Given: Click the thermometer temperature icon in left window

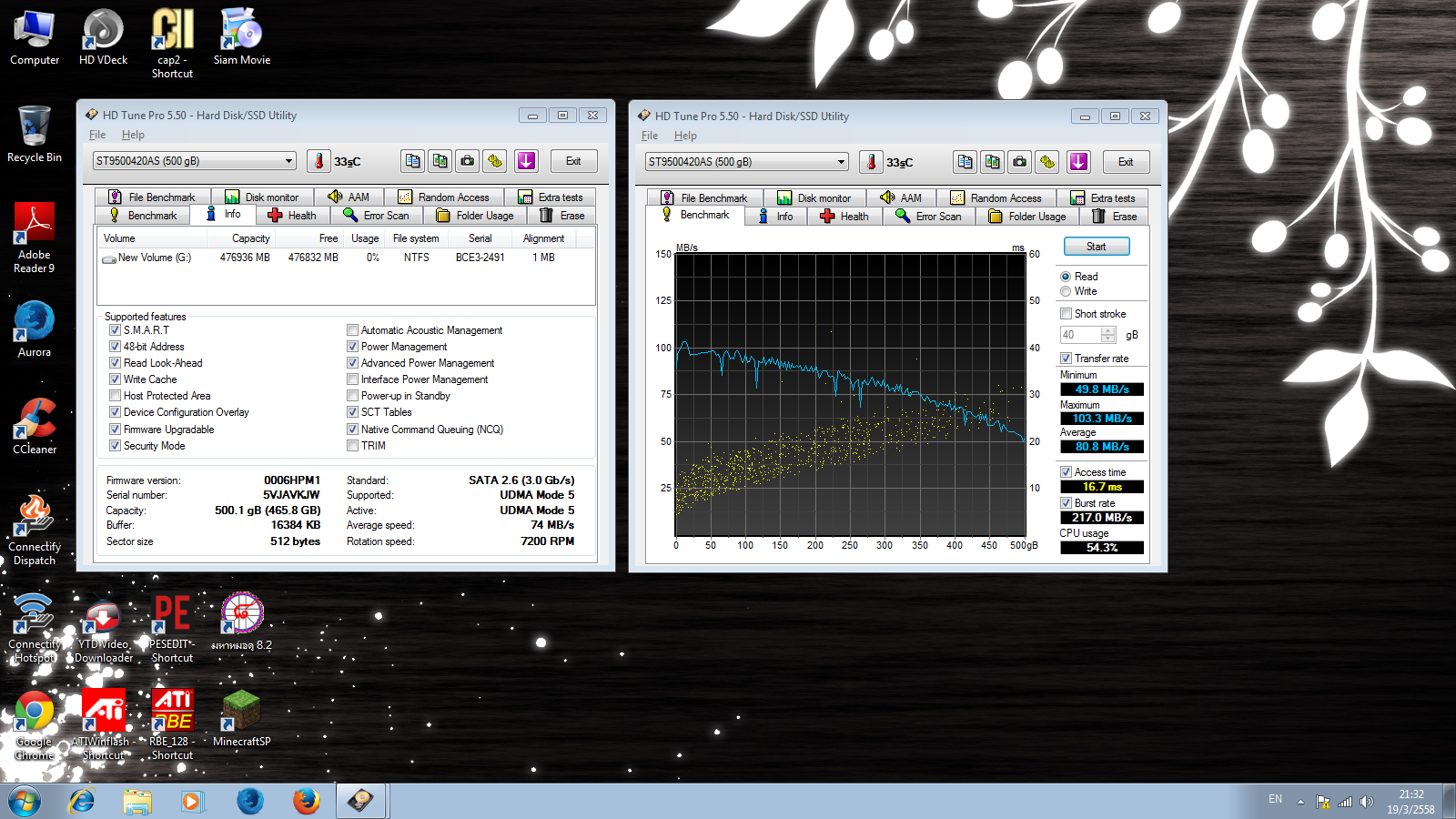Looking at the screenshot, I should pyautogui.click(x=318, y=161).
